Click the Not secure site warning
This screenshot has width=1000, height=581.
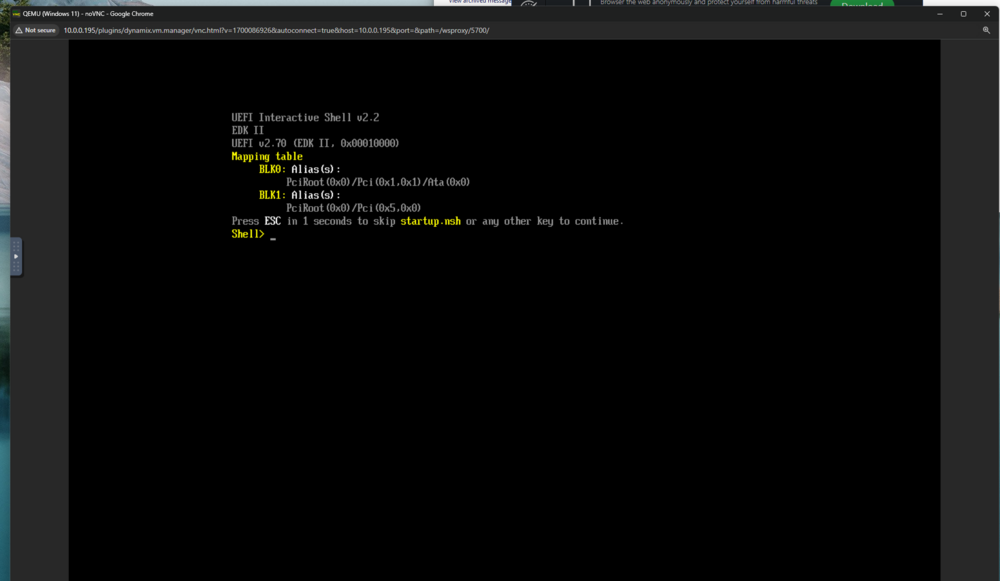click(36, 30)
